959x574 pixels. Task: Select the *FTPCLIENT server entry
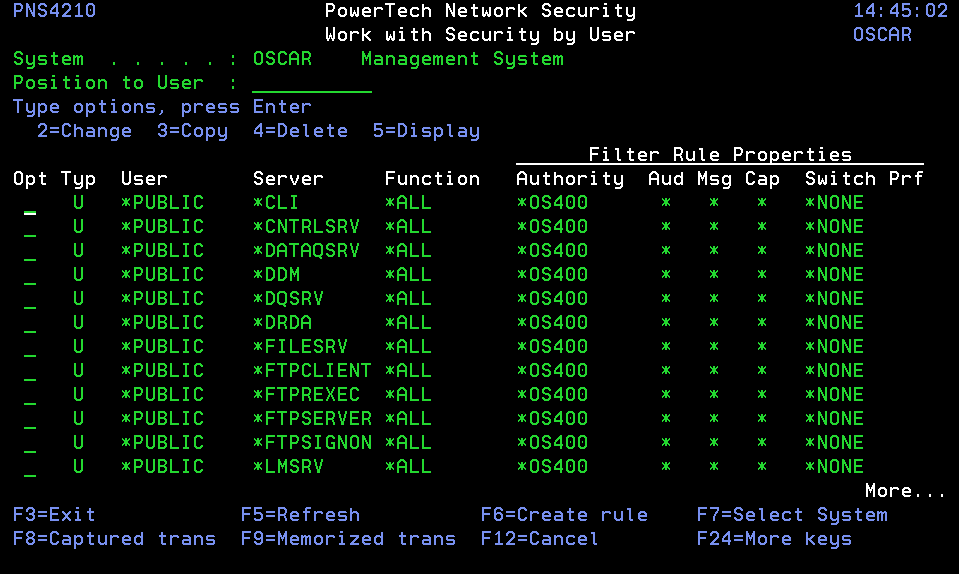coord(312,371)
